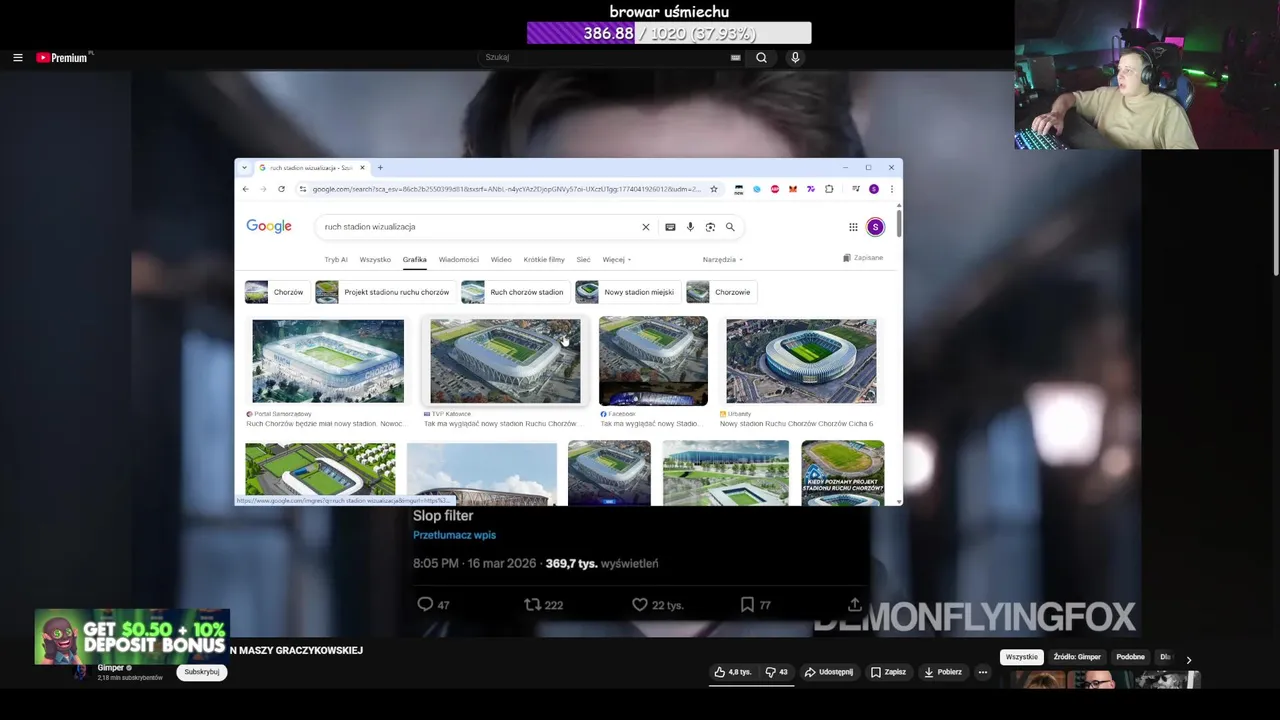This screenshot has height=720, width=1280.
Task: Like the video with 4,8 tys.
Action: pos(733,672)
